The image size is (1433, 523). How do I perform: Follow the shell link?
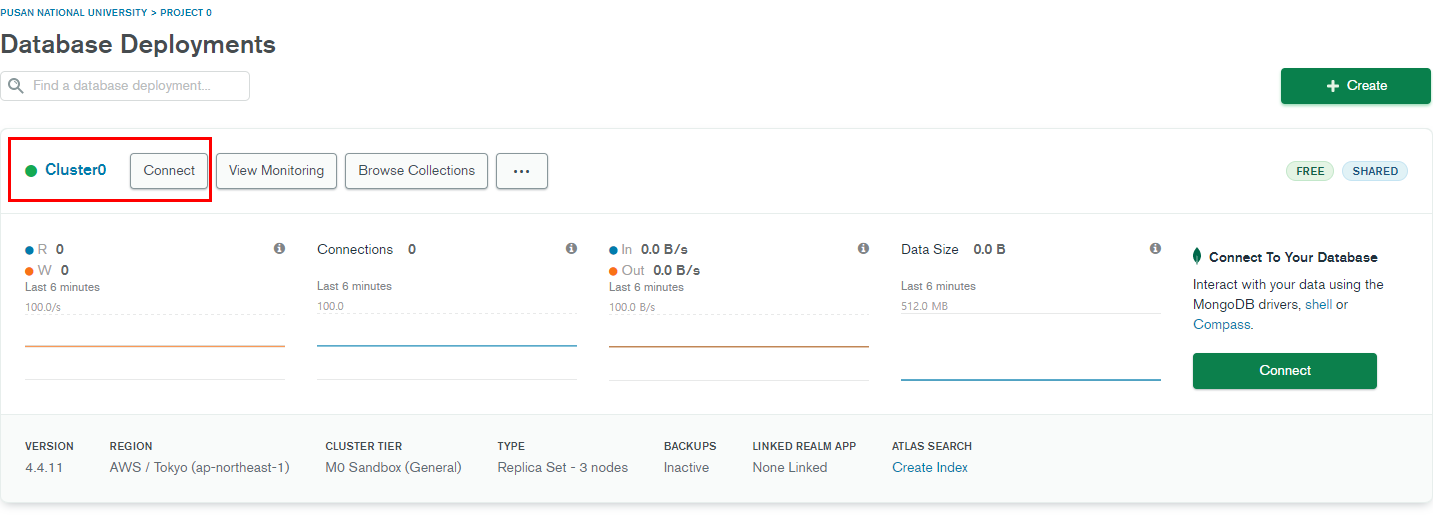1318,304
